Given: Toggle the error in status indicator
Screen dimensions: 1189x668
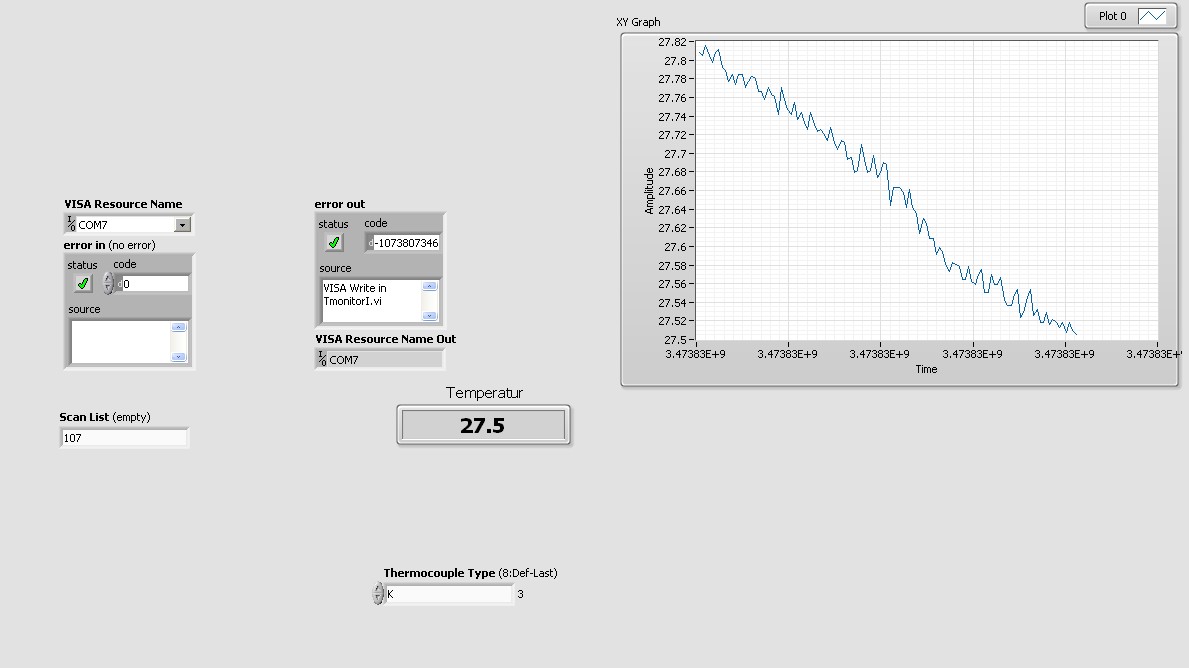Looking at the screenshot, I should pyautogui.click(x=83, y=284).
